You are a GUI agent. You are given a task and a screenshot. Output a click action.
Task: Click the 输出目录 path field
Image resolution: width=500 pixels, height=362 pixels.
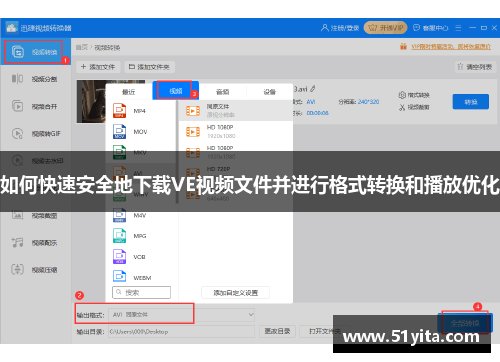pos(182,332)
